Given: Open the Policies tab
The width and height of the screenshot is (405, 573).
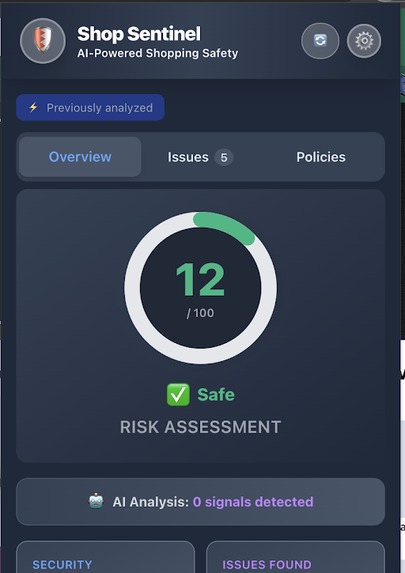Looking at the screenshot, I should coord(321,157).
